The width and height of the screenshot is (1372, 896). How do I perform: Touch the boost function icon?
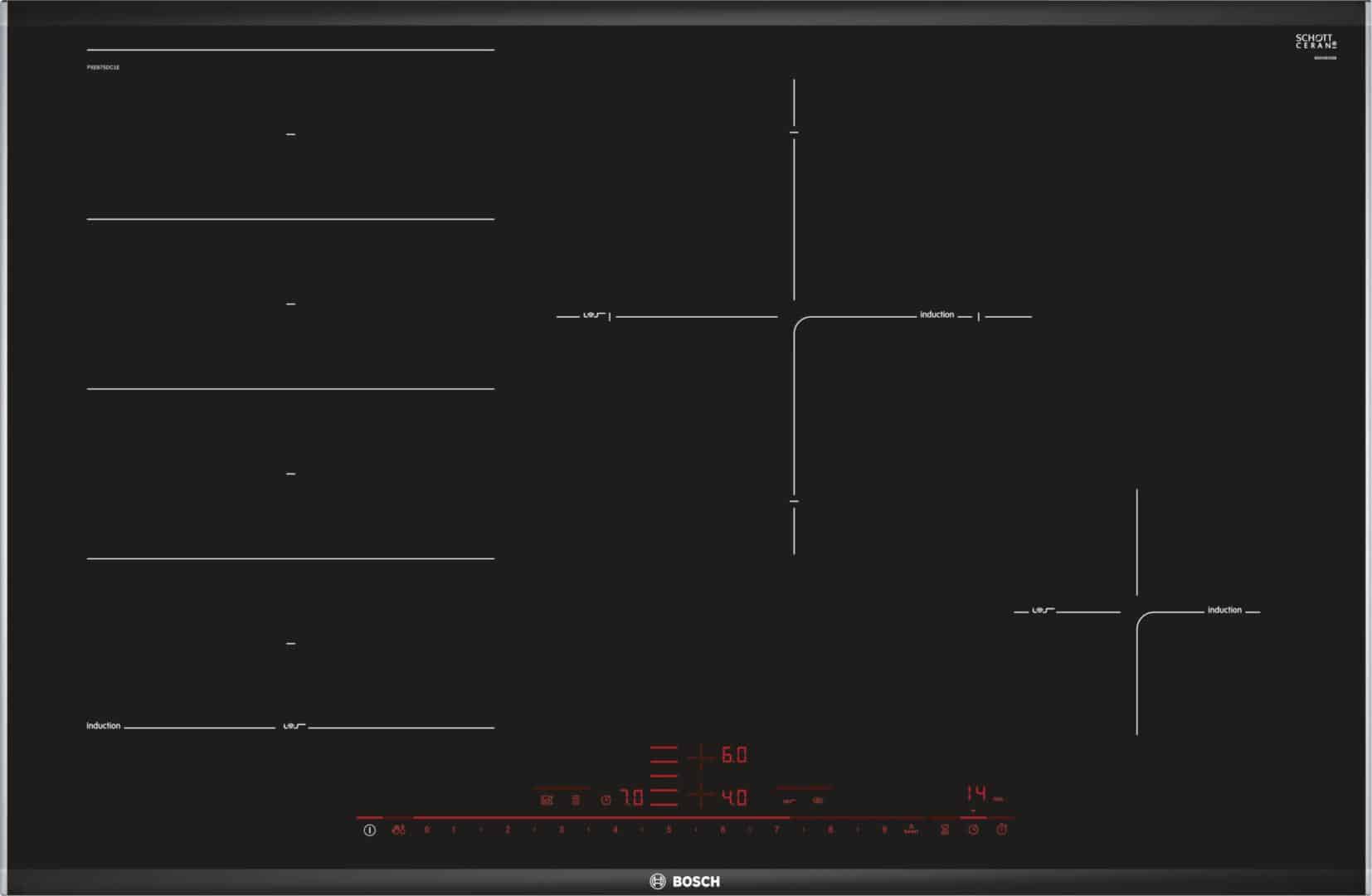pyautogui.click(x=911, y=829)
